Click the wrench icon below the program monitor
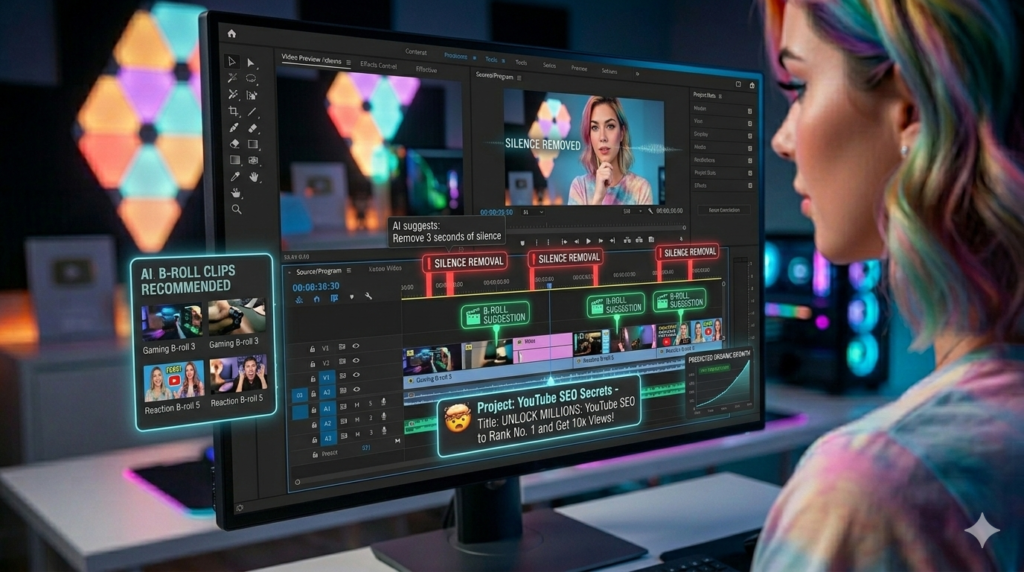The image size is (1024, 572). click(x=650, y=211)
